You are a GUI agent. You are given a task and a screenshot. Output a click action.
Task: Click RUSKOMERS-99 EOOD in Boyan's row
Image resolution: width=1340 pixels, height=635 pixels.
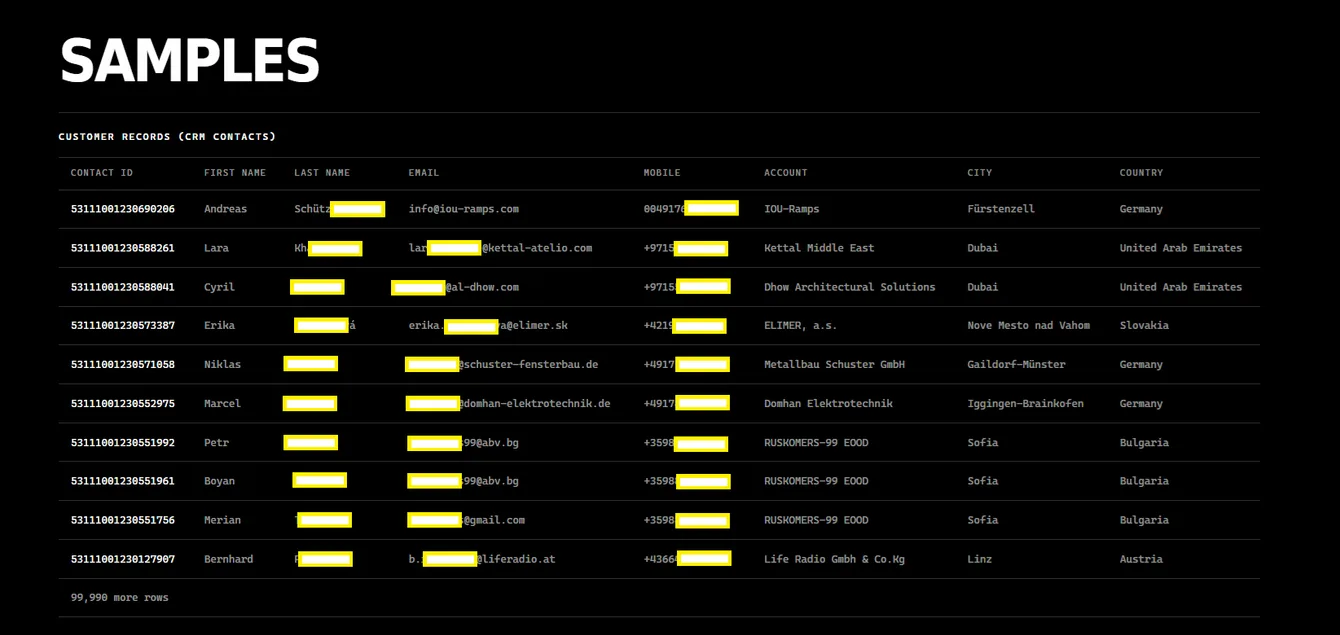[816, 481]
